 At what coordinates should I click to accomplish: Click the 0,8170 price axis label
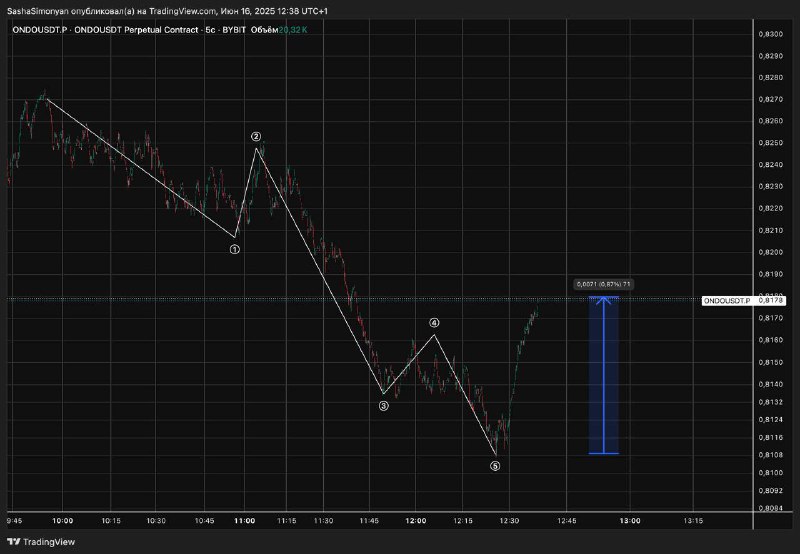[x=770, y=318]
